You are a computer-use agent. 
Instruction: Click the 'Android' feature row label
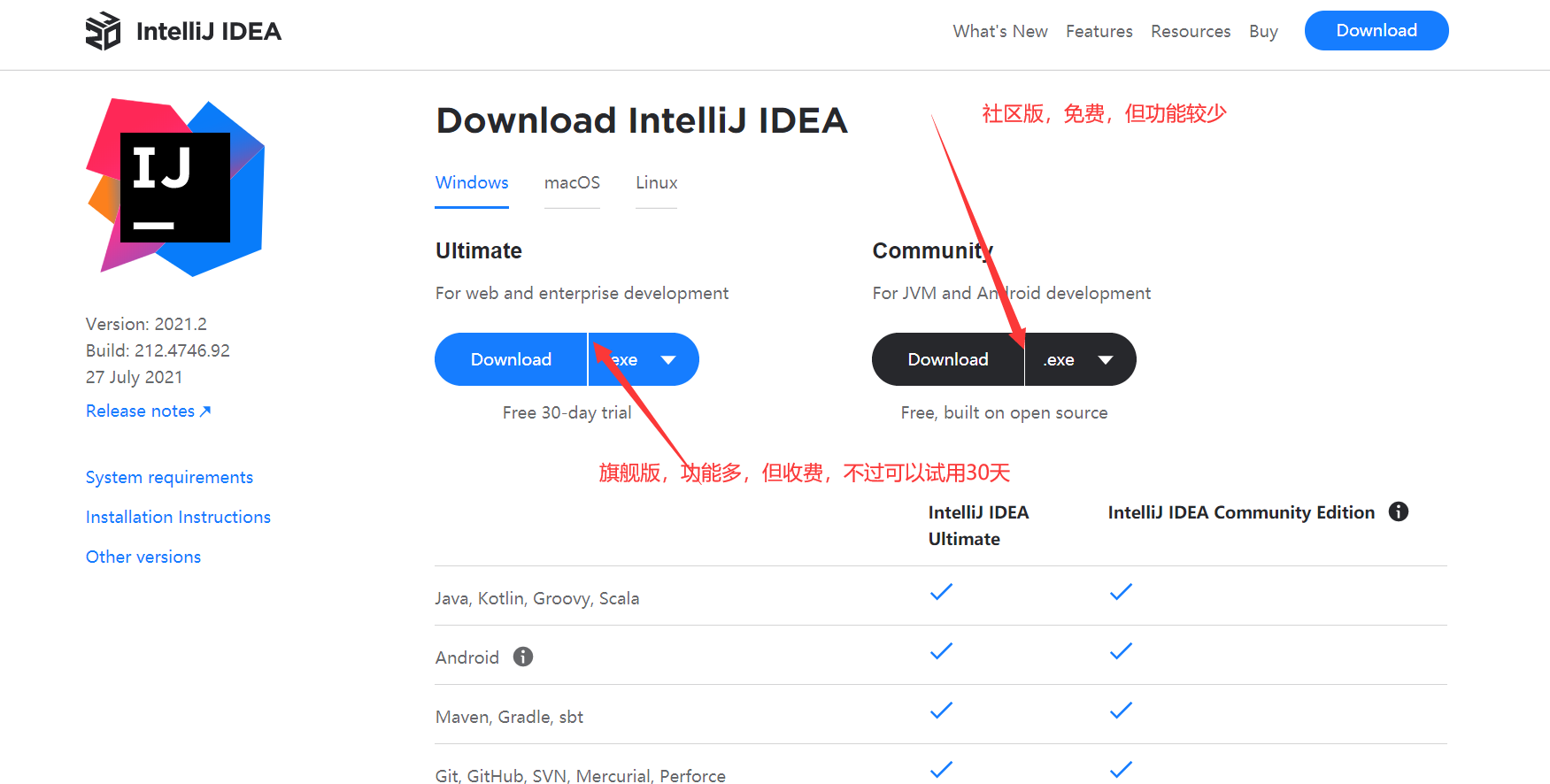[x=467, y=657]
